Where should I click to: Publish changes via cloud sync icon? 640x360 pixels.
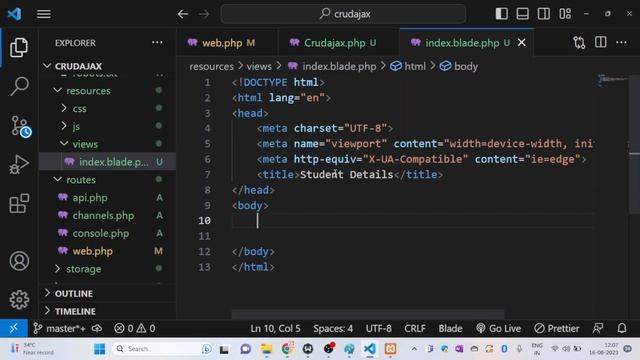97,328
